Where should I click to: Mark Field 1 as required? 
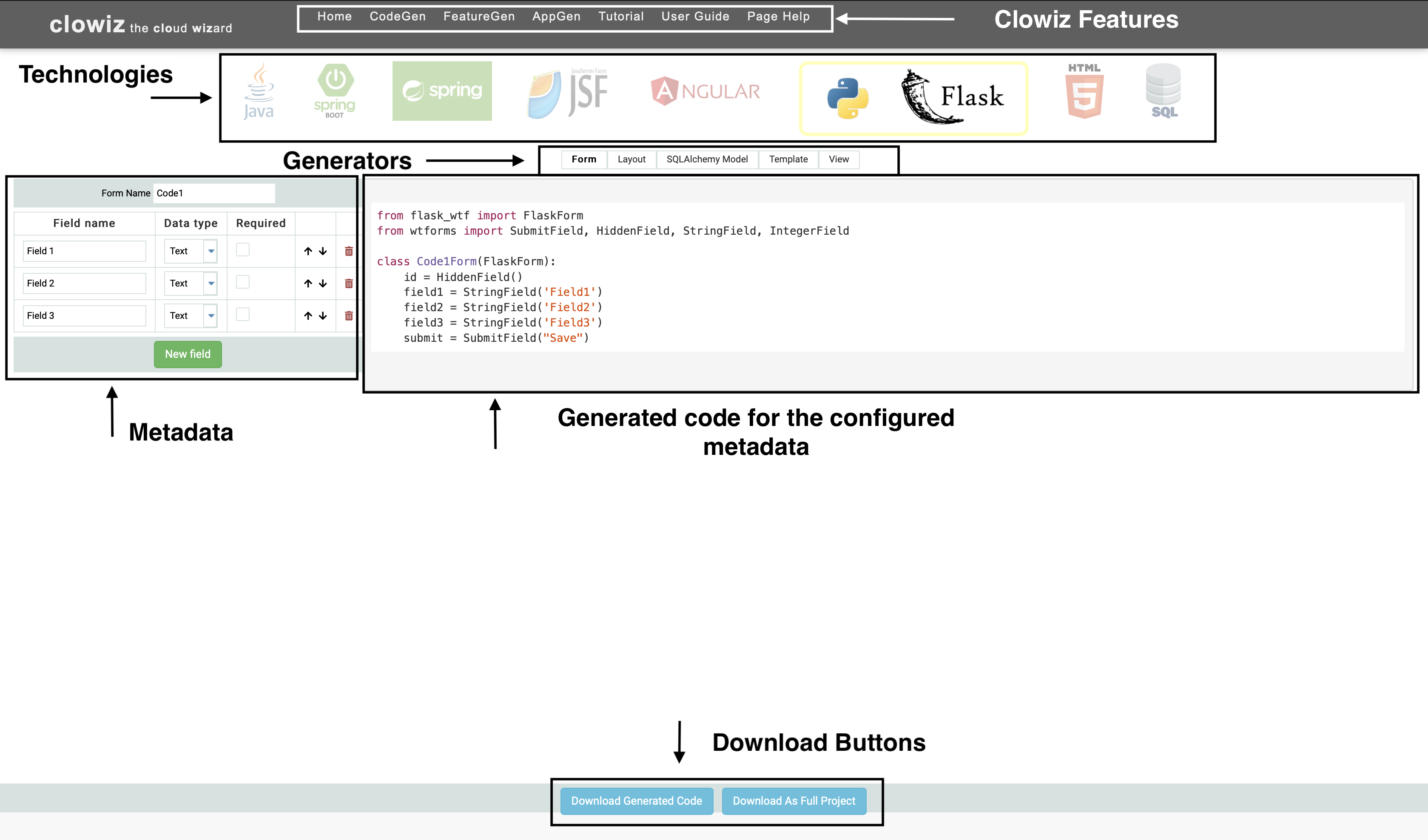click(x=242, y=250)
